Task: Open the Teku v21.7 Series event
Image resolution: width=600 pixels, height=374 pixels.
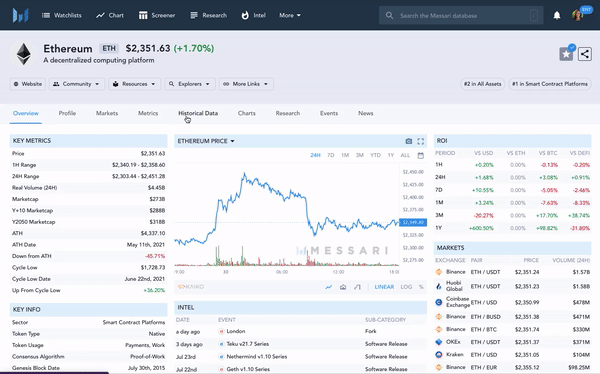Action: tap(248, 344)
